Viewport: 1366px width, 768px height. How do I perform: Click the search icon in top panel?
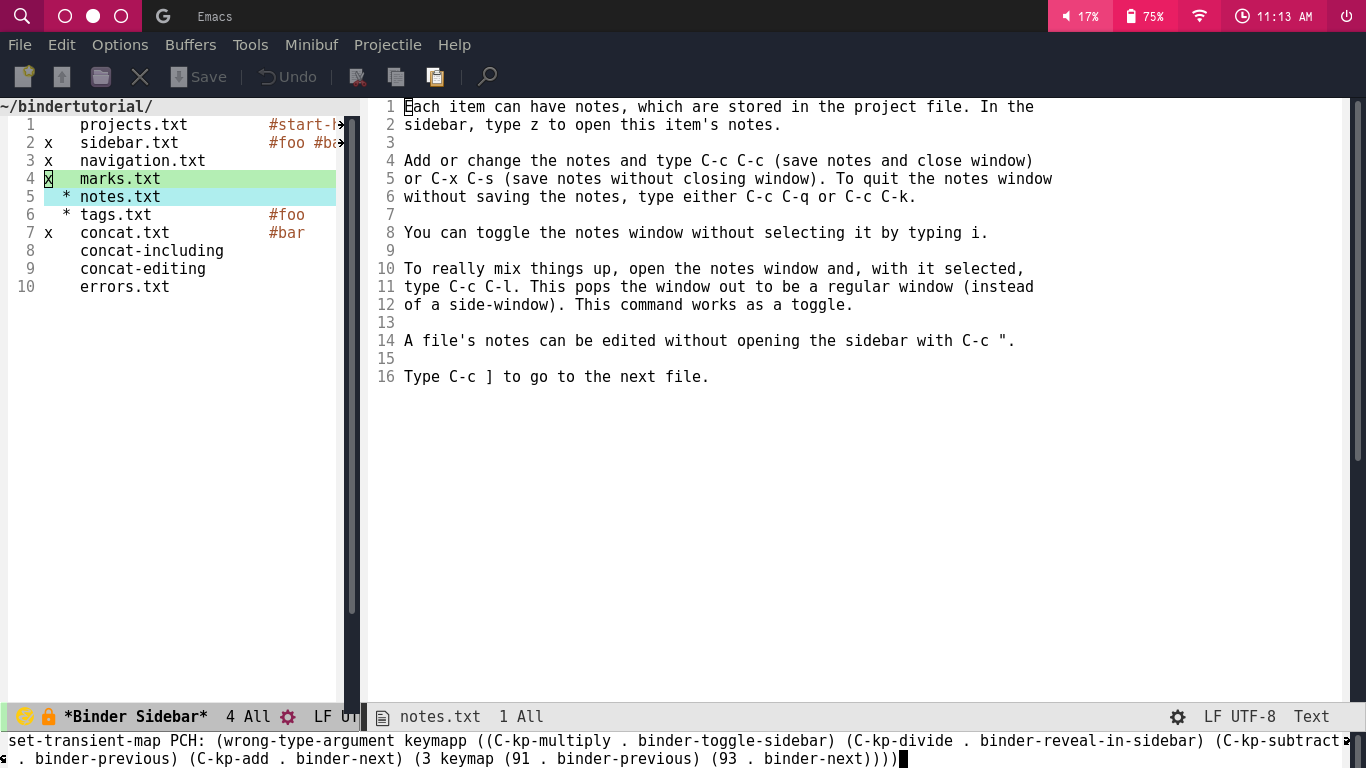pyautogui.click(x=22, y=16)
